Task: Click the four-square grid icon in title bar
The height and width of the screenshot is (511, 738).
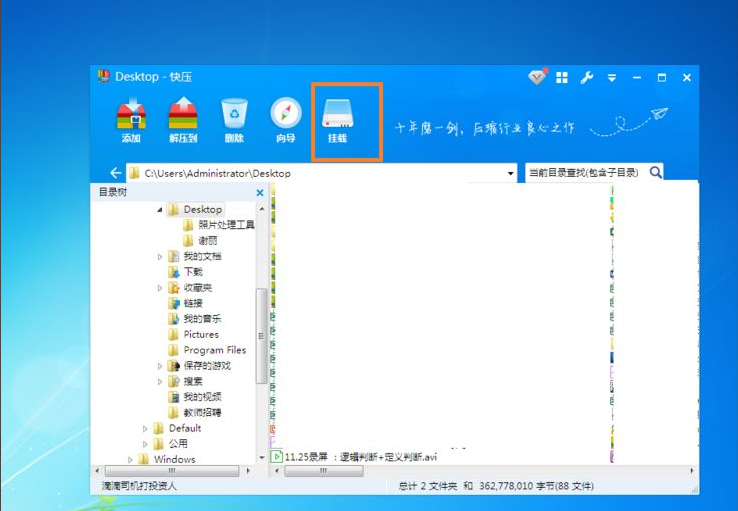Action: [562, 77]
